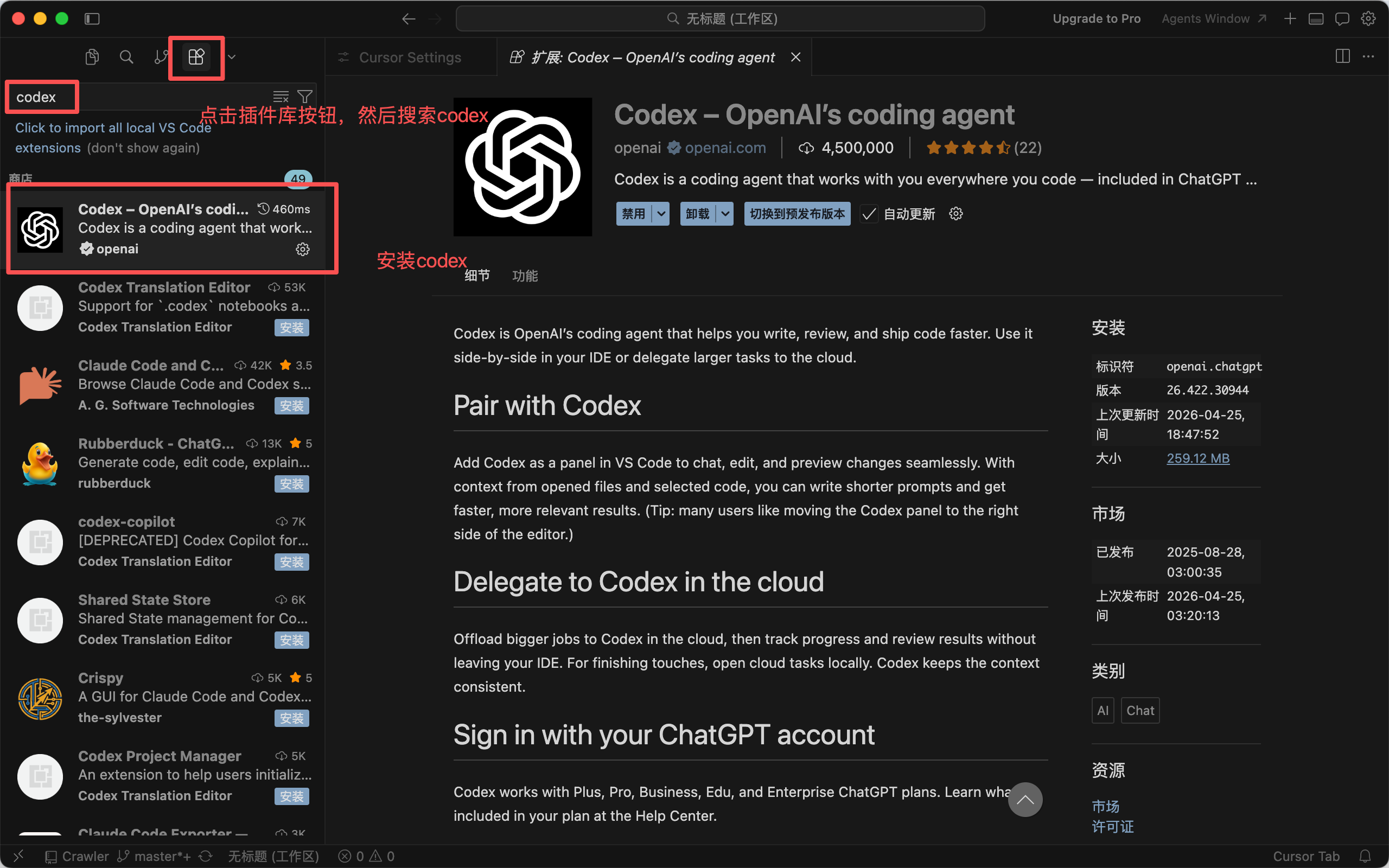Install the codex-copilot extension
The image size is (1389, 868).
coord(291,562)
